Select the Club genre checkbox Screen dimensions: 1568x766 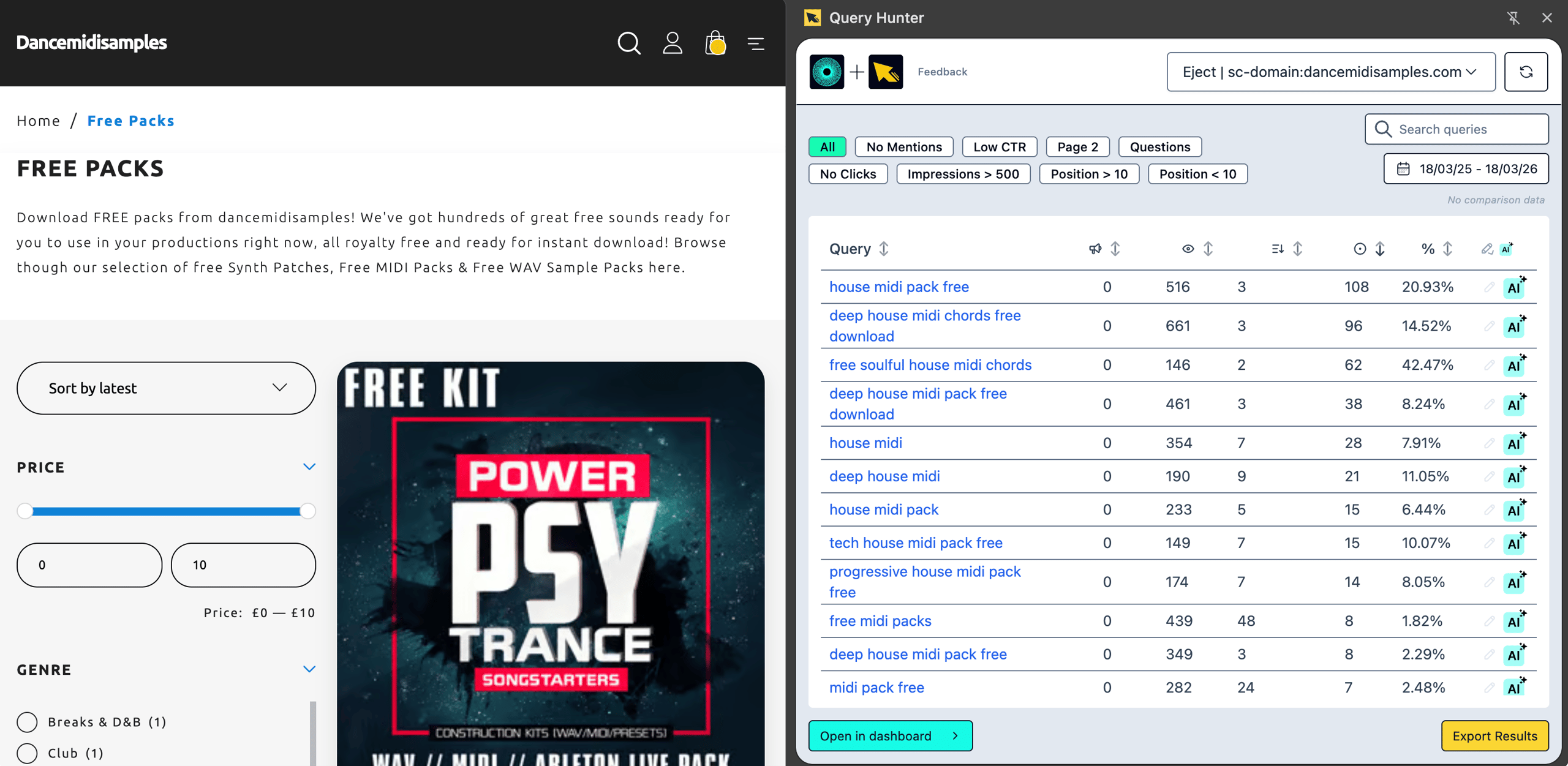pyautogui.click(x=27, y=753)
